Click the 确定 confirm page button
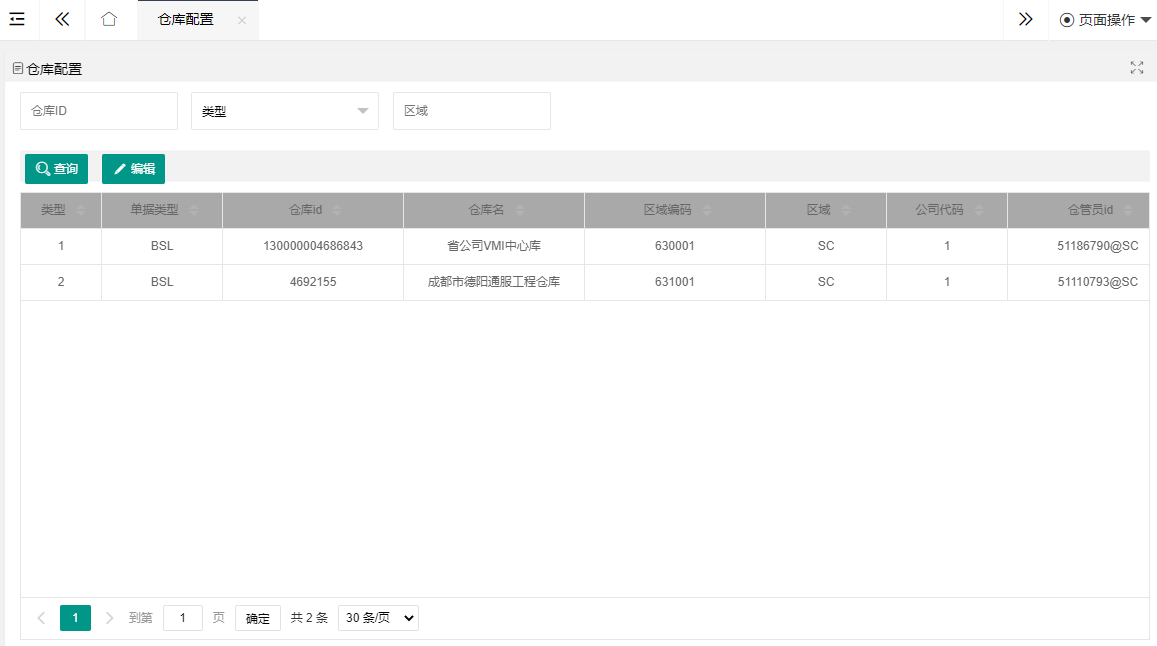Image resolution: width=1157 pixels, height=646 pixels. 258,618
